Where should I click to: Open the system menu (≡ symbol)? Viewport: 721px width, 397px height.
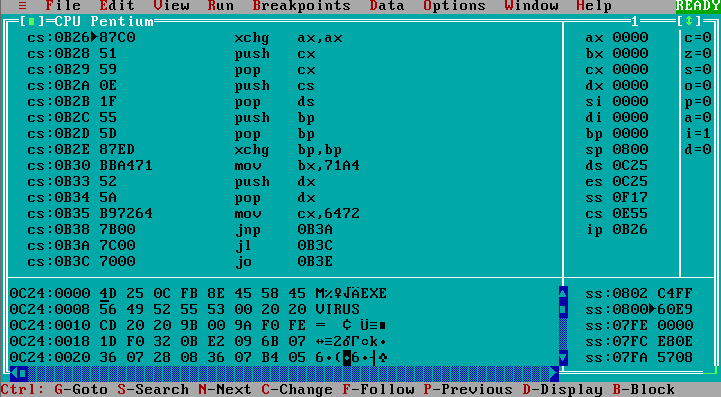pos(23,6)
